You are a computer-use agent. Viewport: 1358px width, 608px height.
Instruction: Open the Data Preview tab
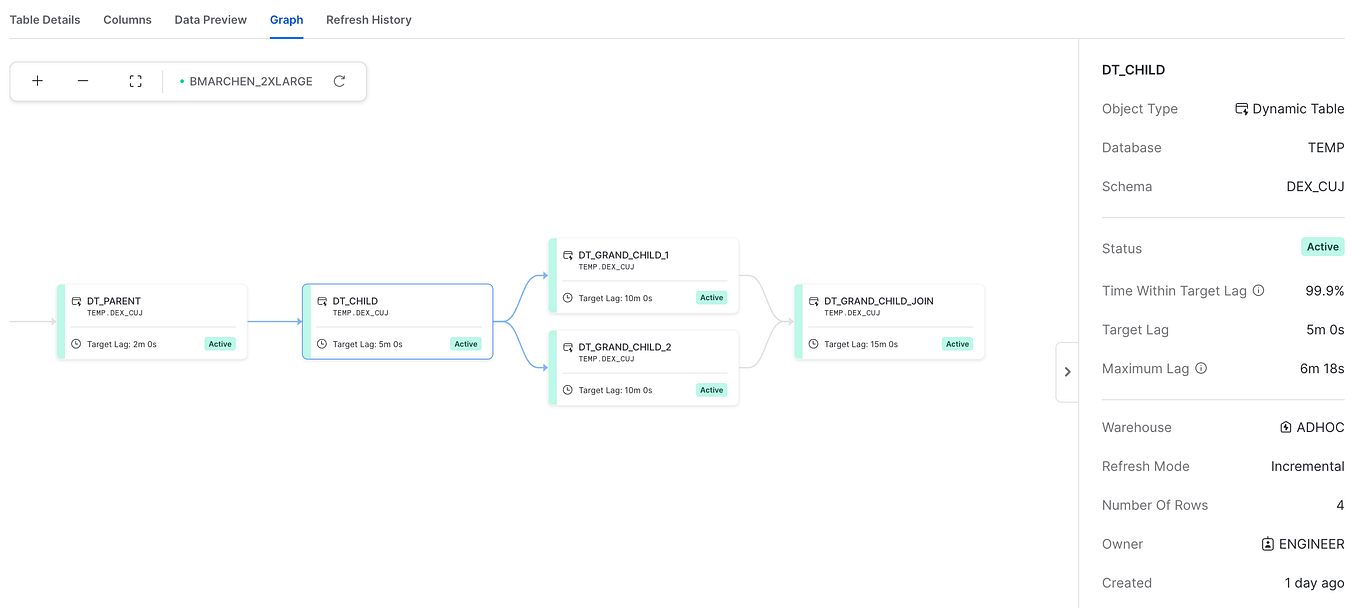coord(210,19)
